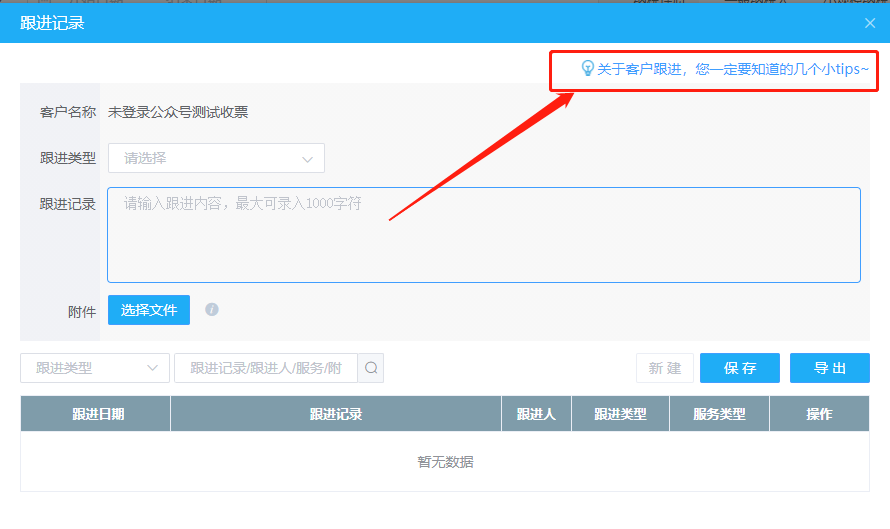Click the 新建 button
890x529 pixels.
665,368
